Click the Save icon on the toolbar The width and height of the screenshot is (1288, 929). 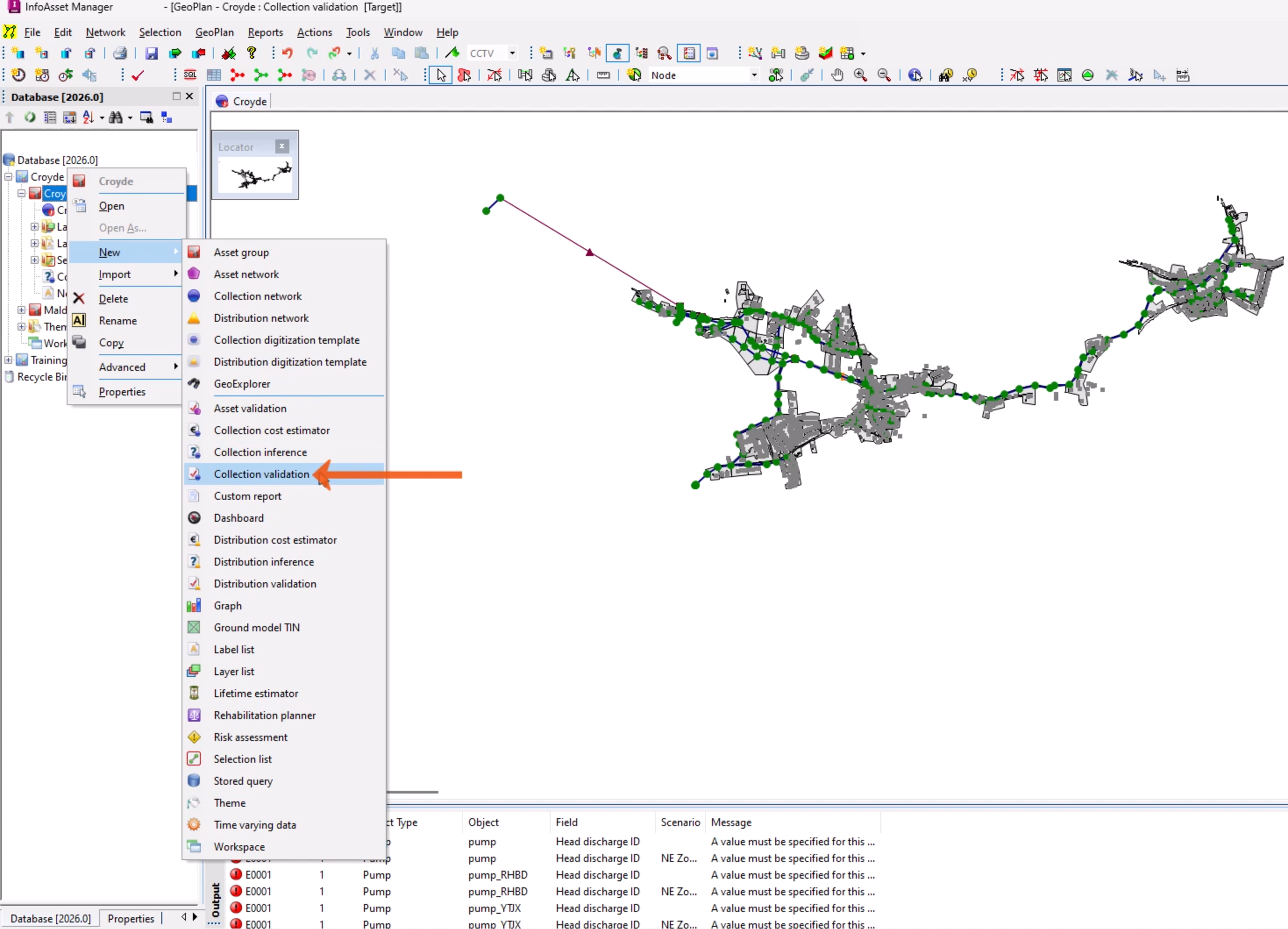151,53
